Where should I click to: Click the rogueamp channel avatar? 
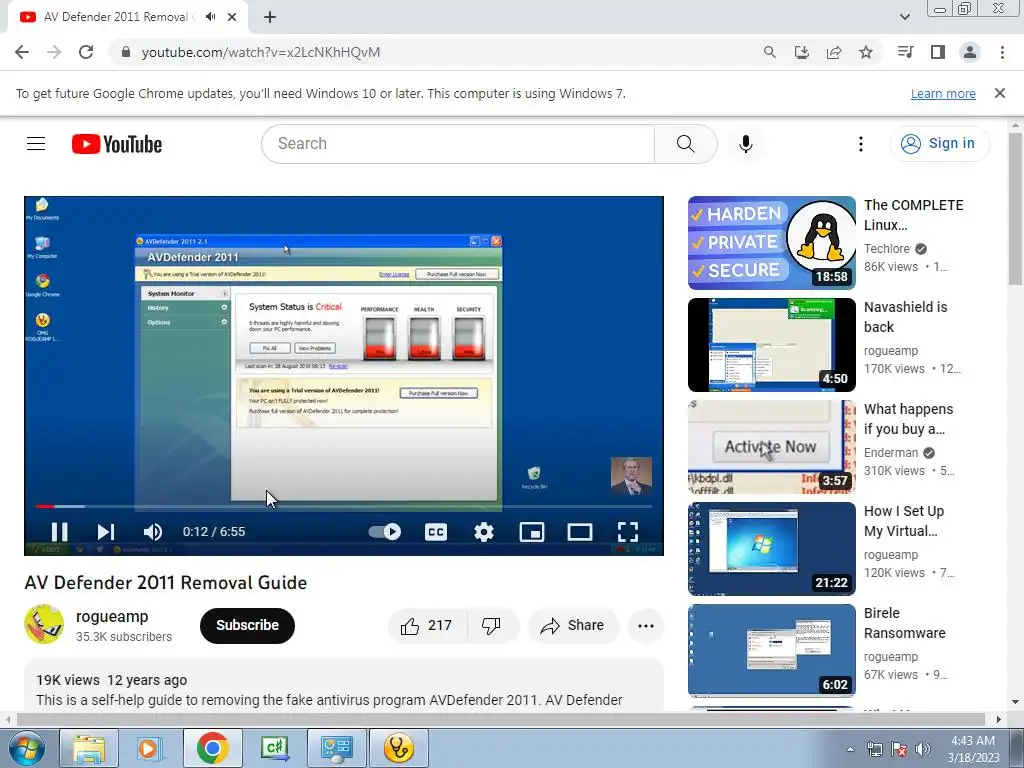pyautogui.click(x=44, y=624)
